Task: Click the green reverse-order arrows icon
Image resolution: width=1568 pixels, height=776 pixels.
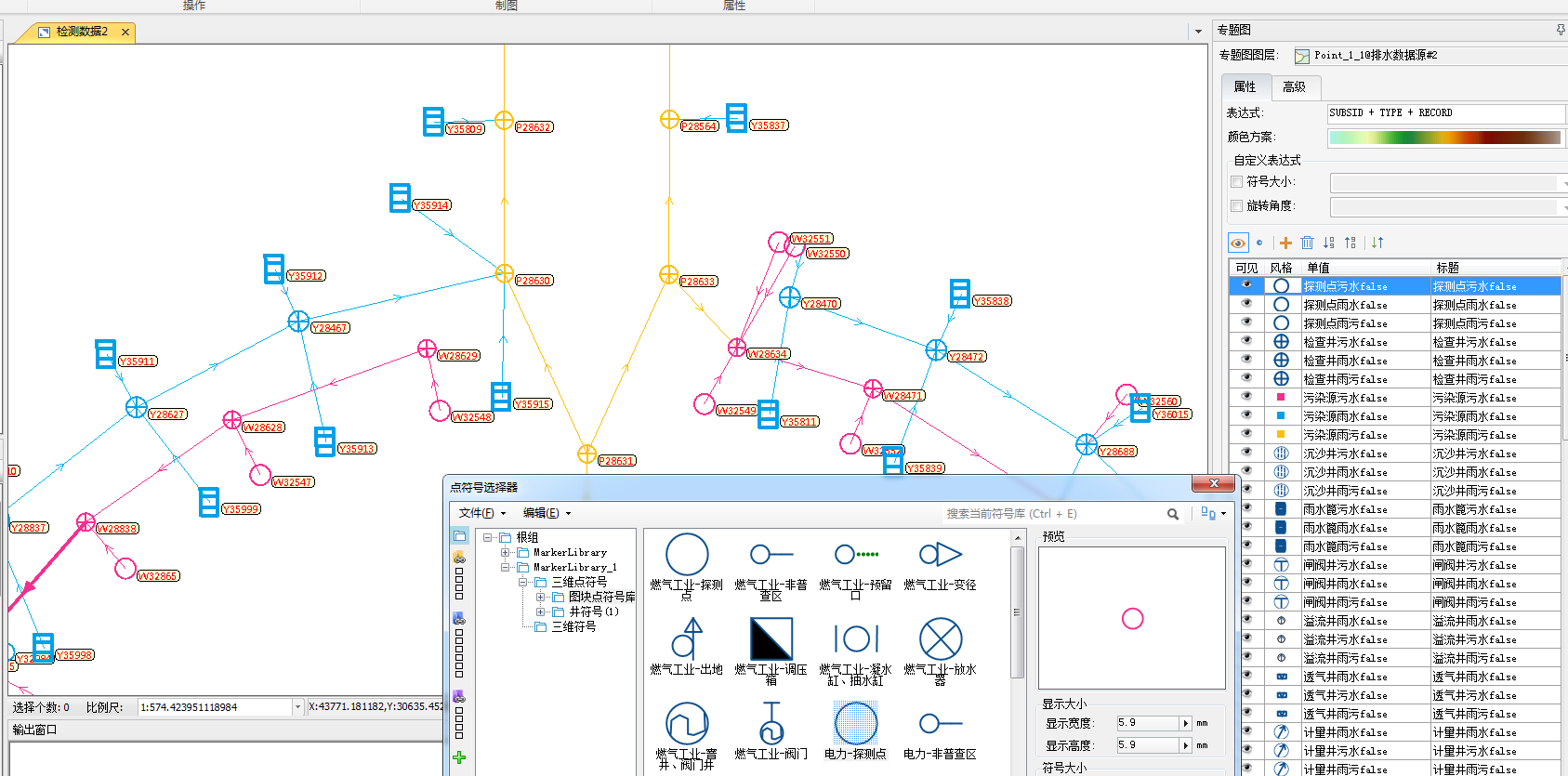Action: pos(1377,243)
